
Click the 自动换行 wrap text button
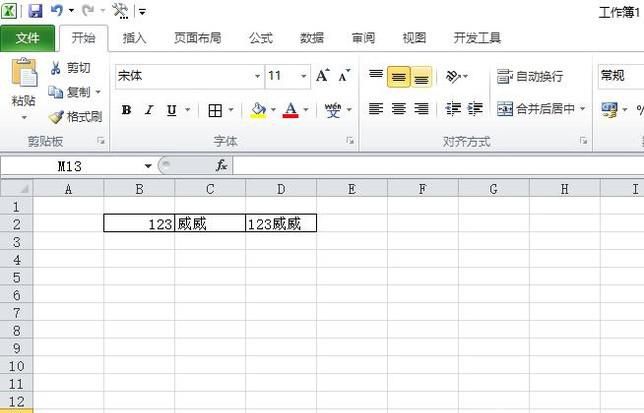coord(529,76)
